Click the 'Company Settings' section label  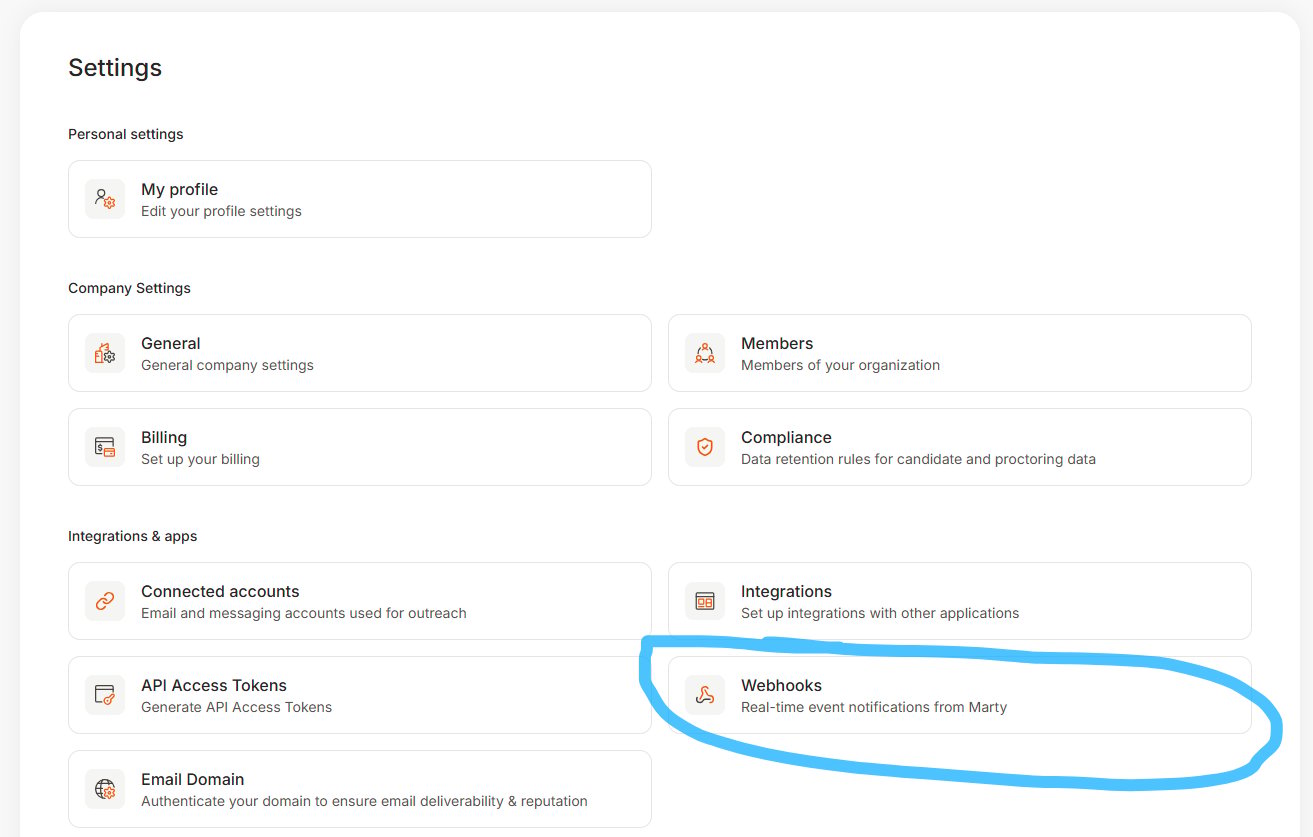[129, 288]
